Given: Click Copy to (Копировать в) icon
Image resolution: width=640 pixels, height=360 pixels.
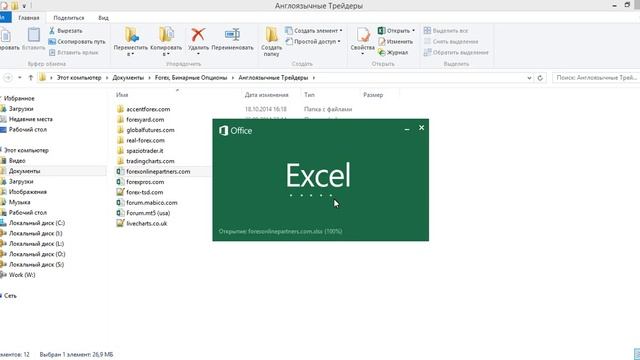Looking at the screenshot, I should (x=166, y=35).
